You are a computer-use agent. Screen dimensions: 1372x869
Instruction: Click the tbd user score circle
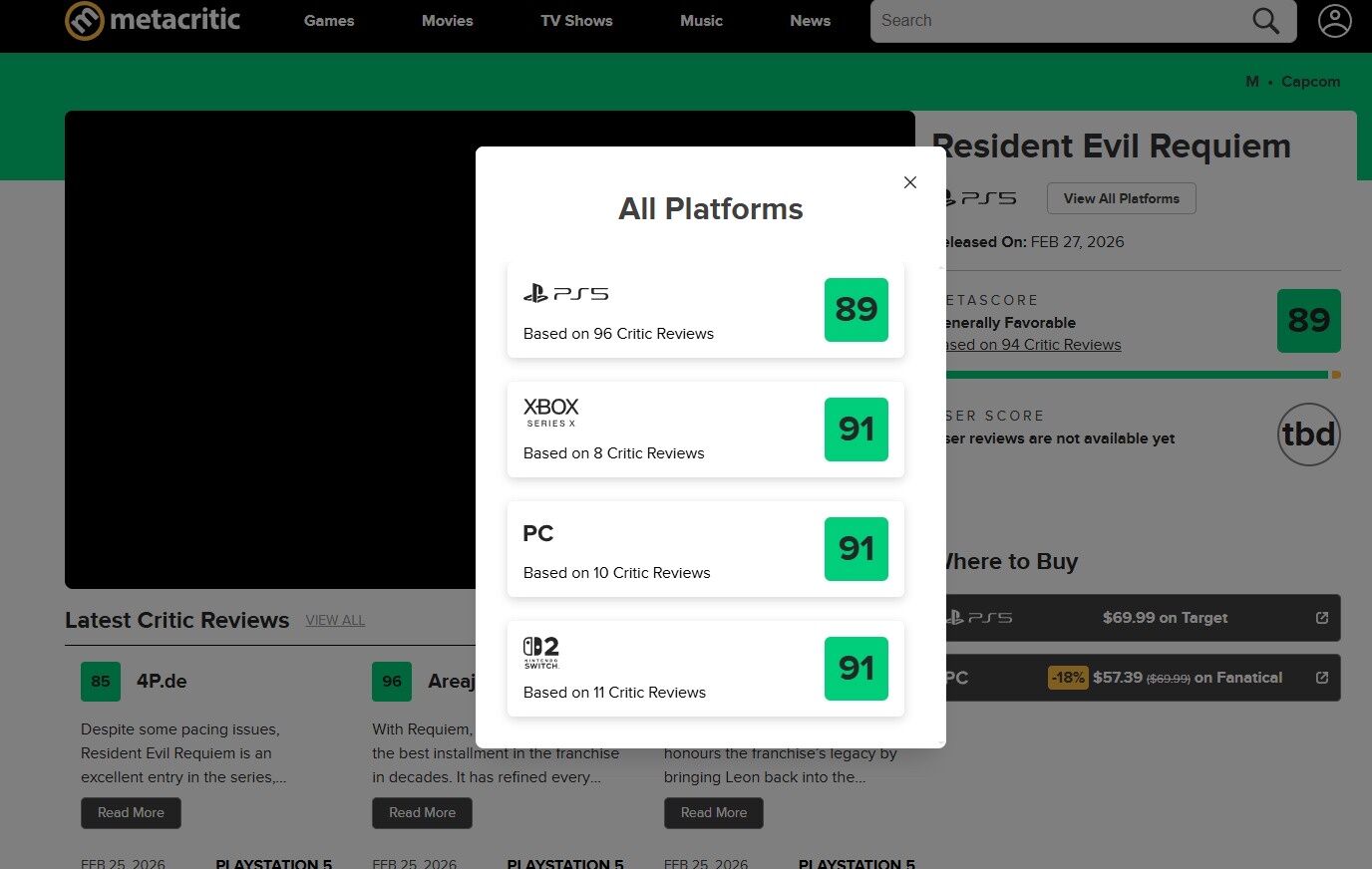click(1309, 434)
